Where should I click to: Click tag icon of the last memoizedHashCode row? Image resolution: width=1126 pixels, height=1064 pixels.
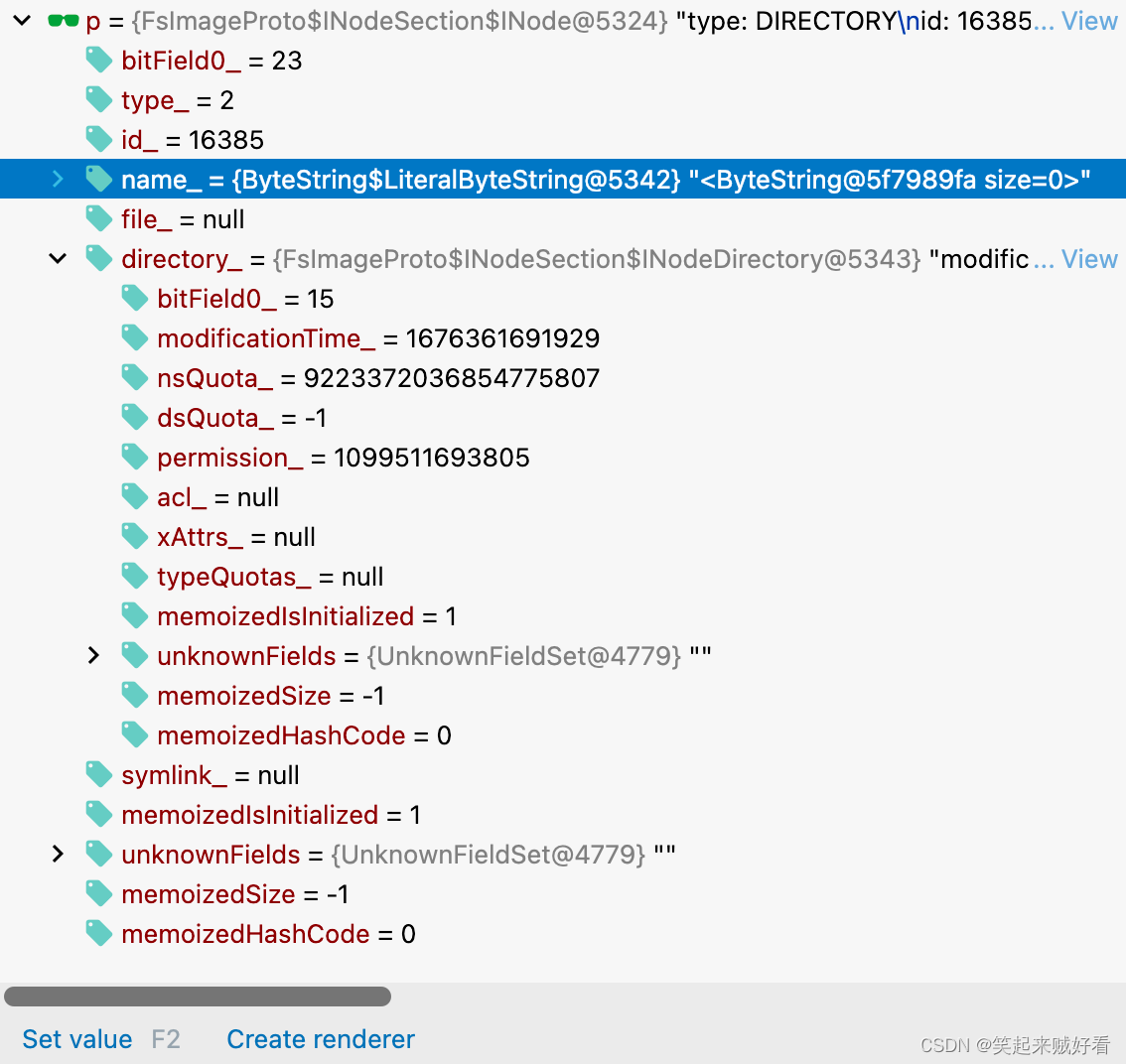point(99,933)
